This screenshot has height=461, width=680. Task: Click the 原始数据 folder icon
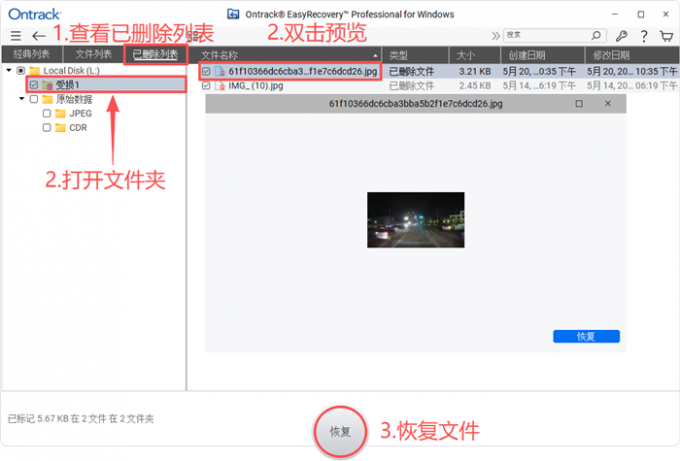point(47,99)
